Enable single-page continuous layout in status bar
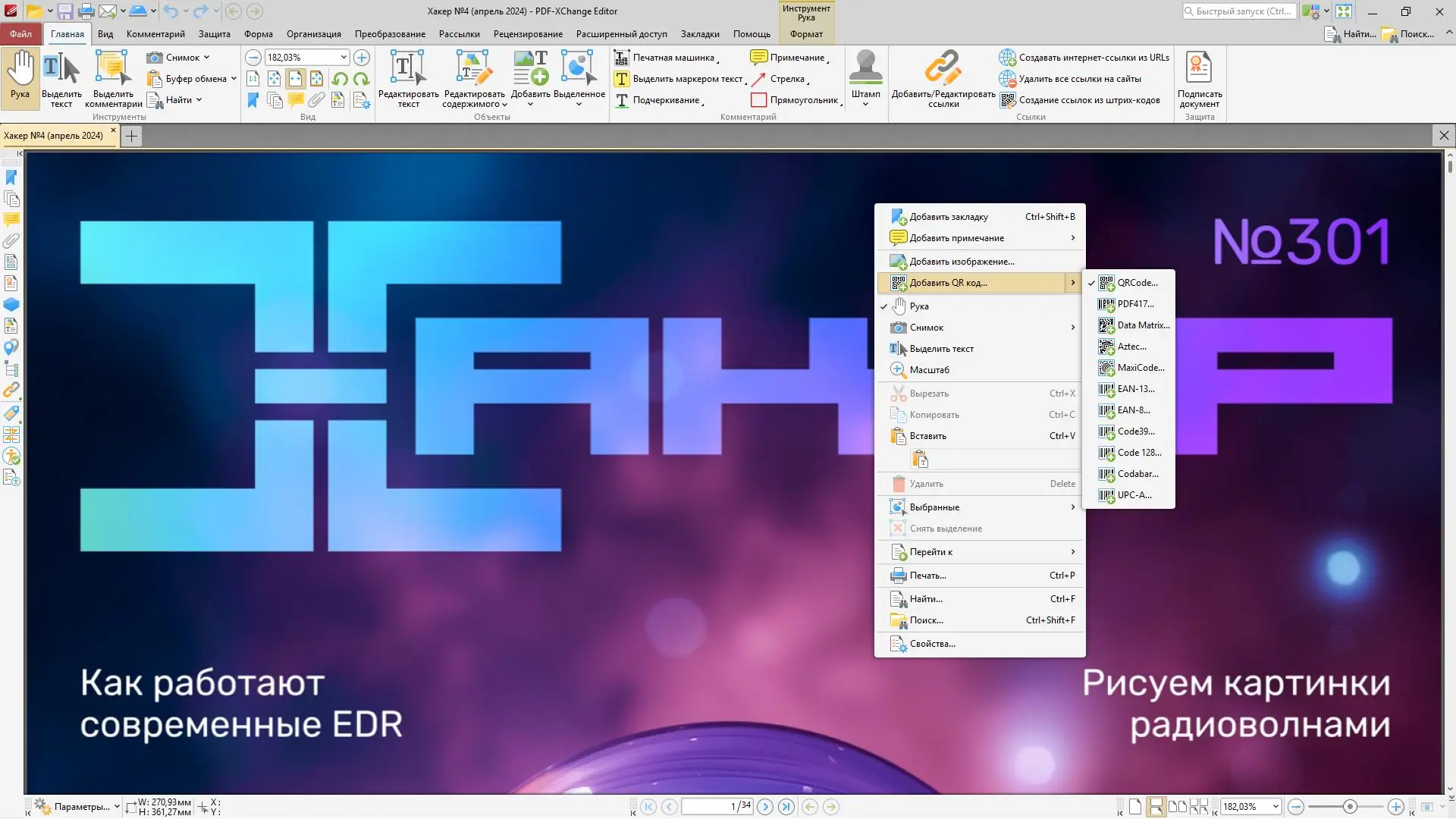1456x819 pixels. coord(1156,807)
